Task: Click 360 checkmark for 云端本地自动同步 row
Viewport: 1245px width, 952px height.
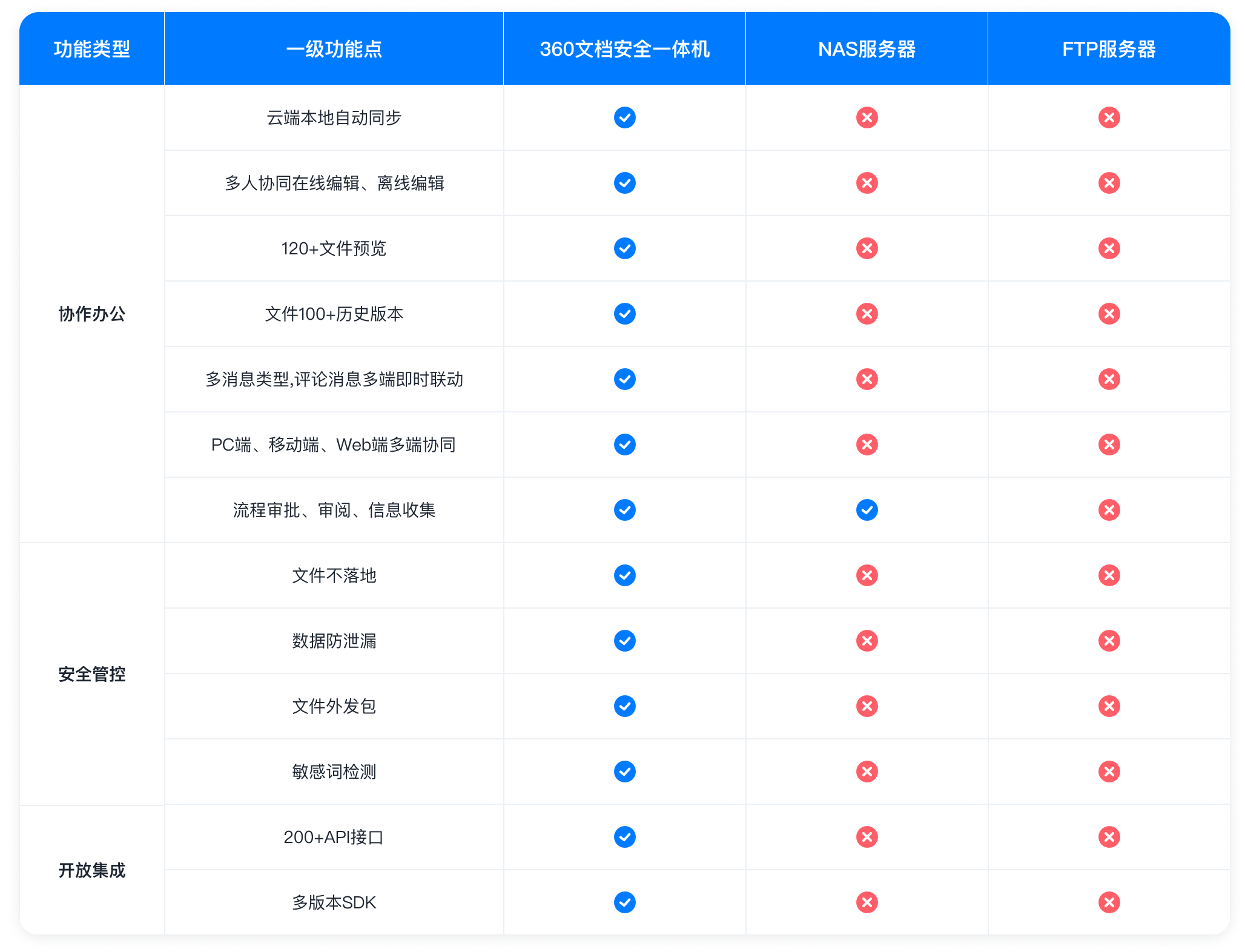Action: coord(624,117)
